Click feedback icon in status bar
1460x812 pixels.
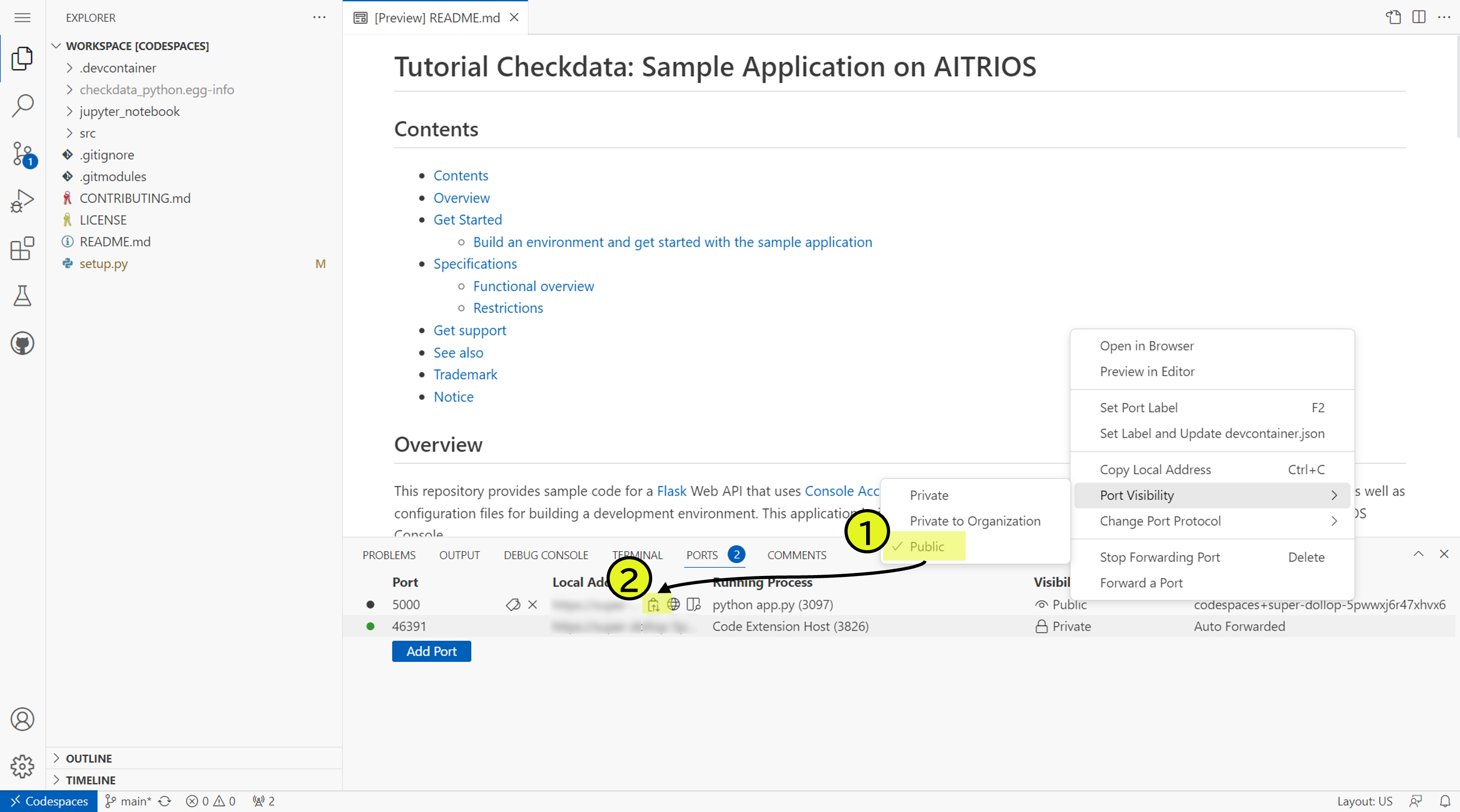coord(1416,801)
